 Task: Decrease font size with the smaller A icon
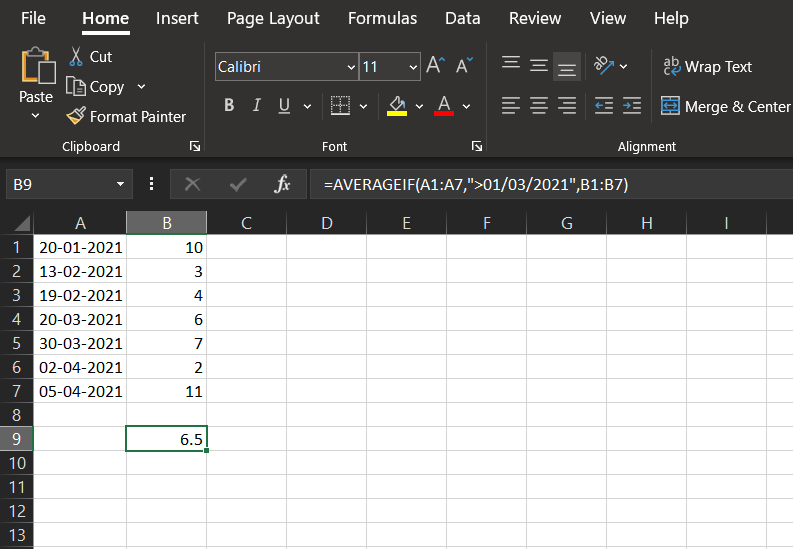tap(464, 66)
